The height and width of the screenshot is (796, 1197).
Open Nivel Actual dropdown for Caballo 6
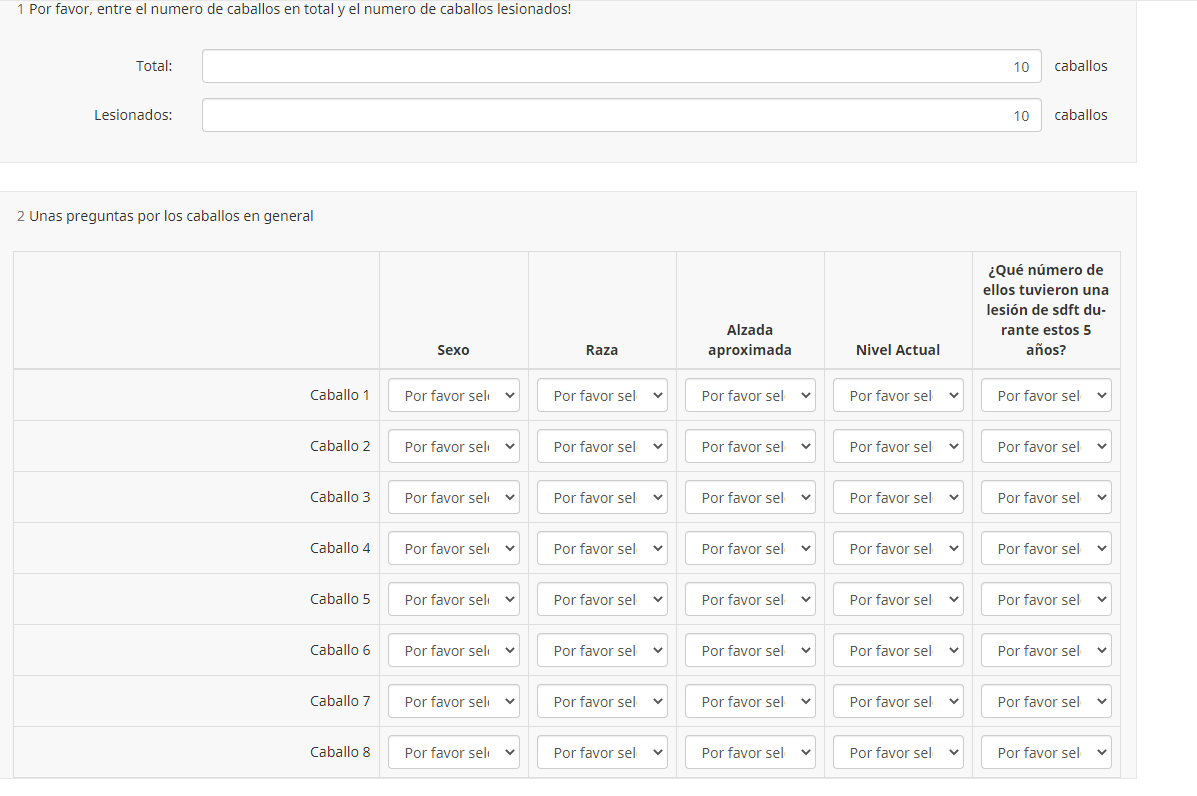pos(898,651)
